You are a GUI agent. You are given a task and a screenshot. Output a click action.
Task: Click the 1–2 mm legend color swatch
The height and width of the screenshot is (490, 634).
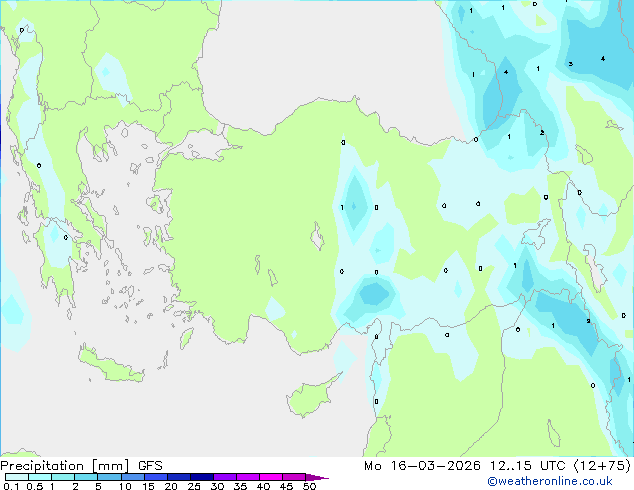tap(63, 477)
